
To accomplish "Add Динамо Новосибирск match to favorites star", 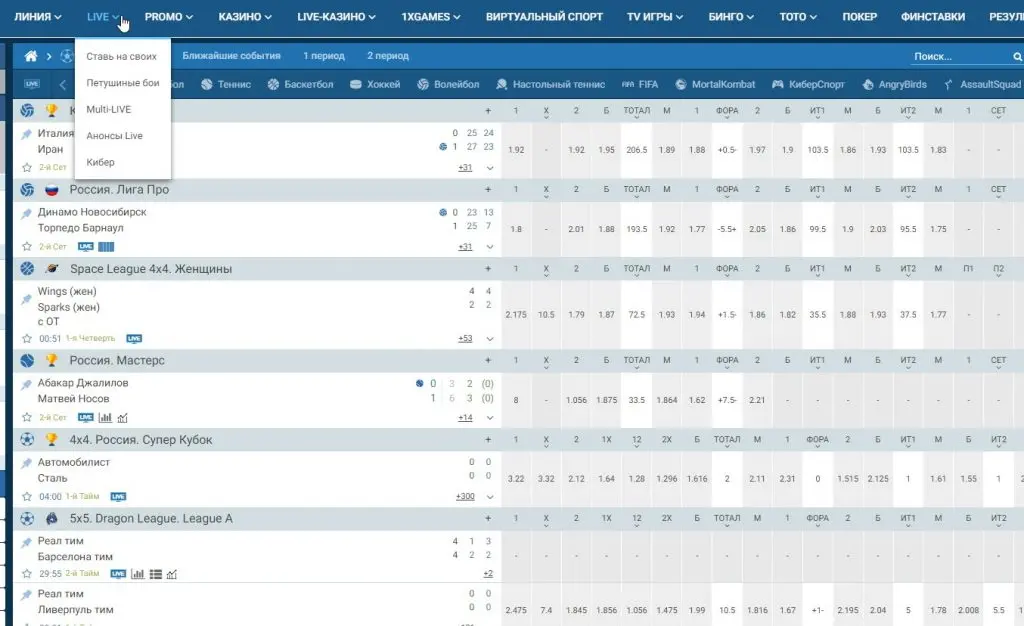I will coord(27,246).
